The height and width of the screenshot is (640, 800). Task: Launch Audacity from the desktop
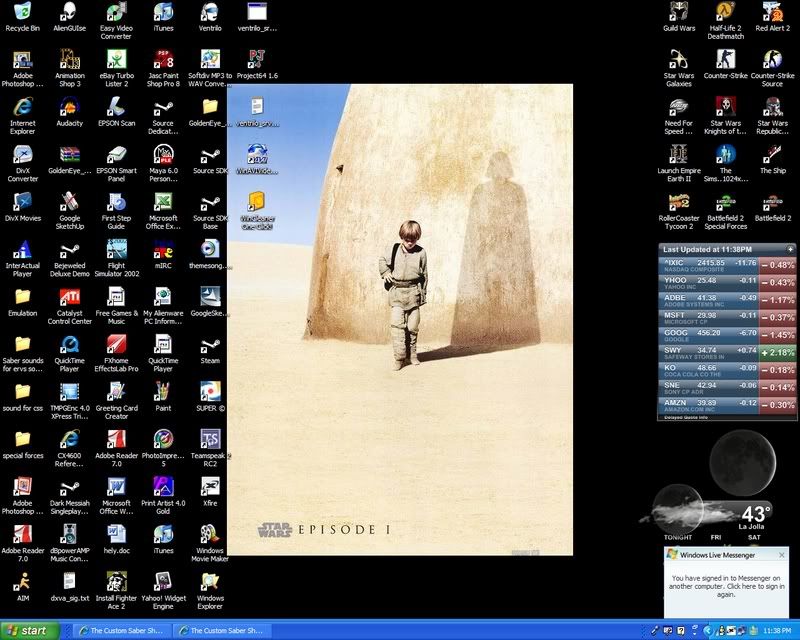coord(69,108)
